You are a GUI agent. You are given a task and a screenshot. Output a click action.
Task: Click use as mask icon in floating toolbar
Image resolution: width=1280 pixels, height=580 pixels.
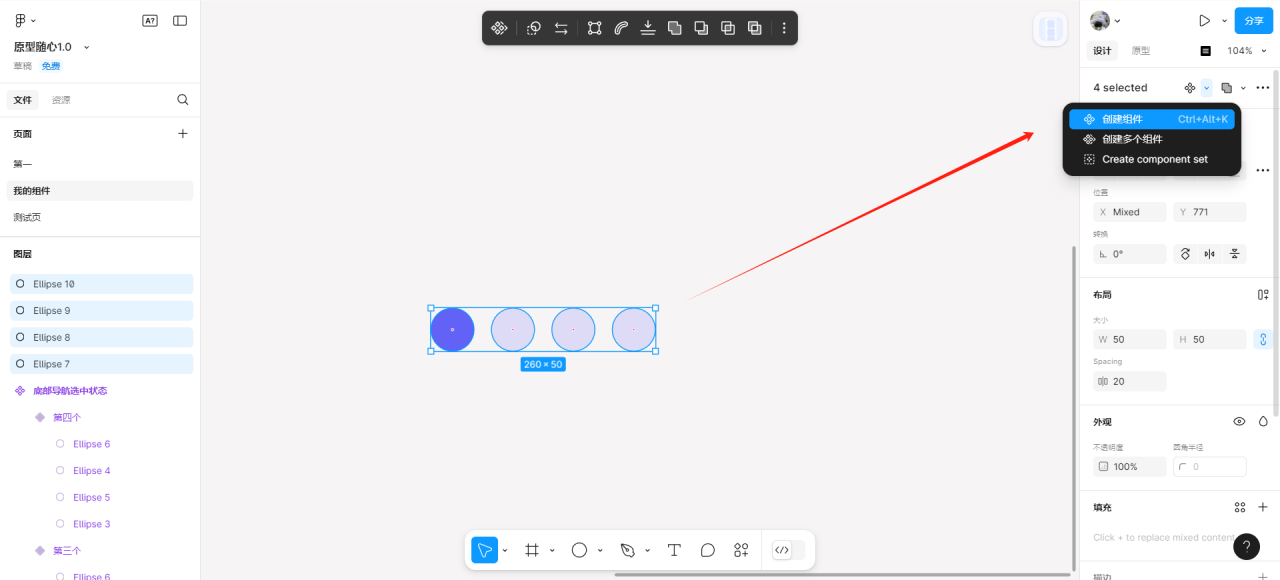click(x=534, y=28)
